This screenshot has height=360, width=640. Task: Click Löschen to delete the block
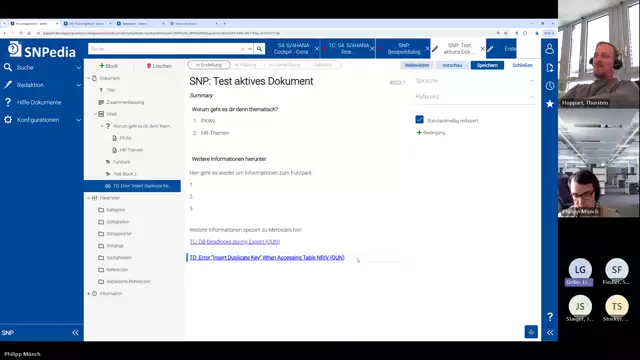pyautogui.click(x=159, y=66)
